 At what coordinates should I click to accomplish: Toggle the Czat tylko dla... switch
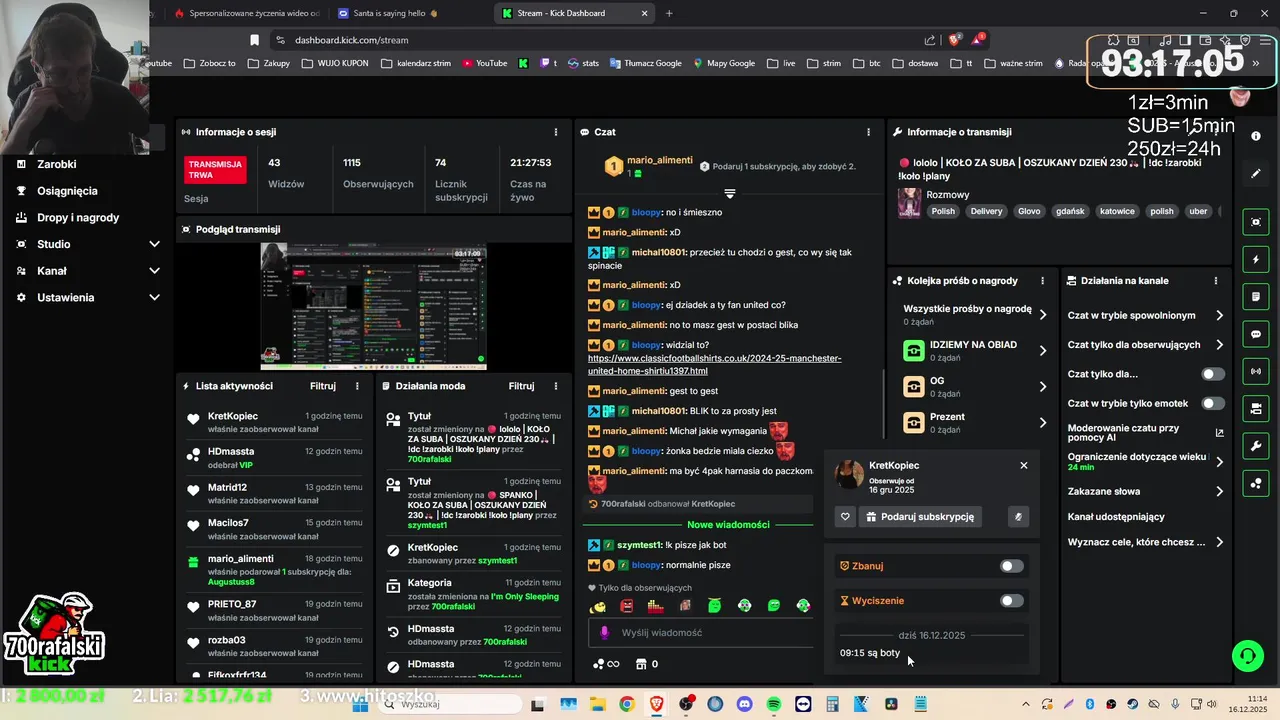pos(1213,374)
